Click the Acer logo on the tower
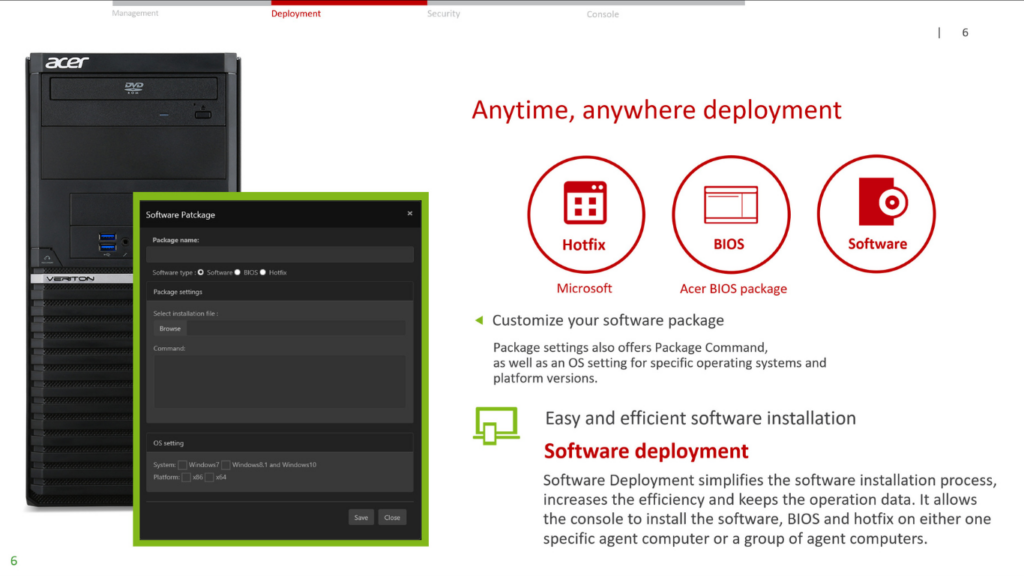The width and height of the screenshot is (1024, 576). (x=67, y=63)
